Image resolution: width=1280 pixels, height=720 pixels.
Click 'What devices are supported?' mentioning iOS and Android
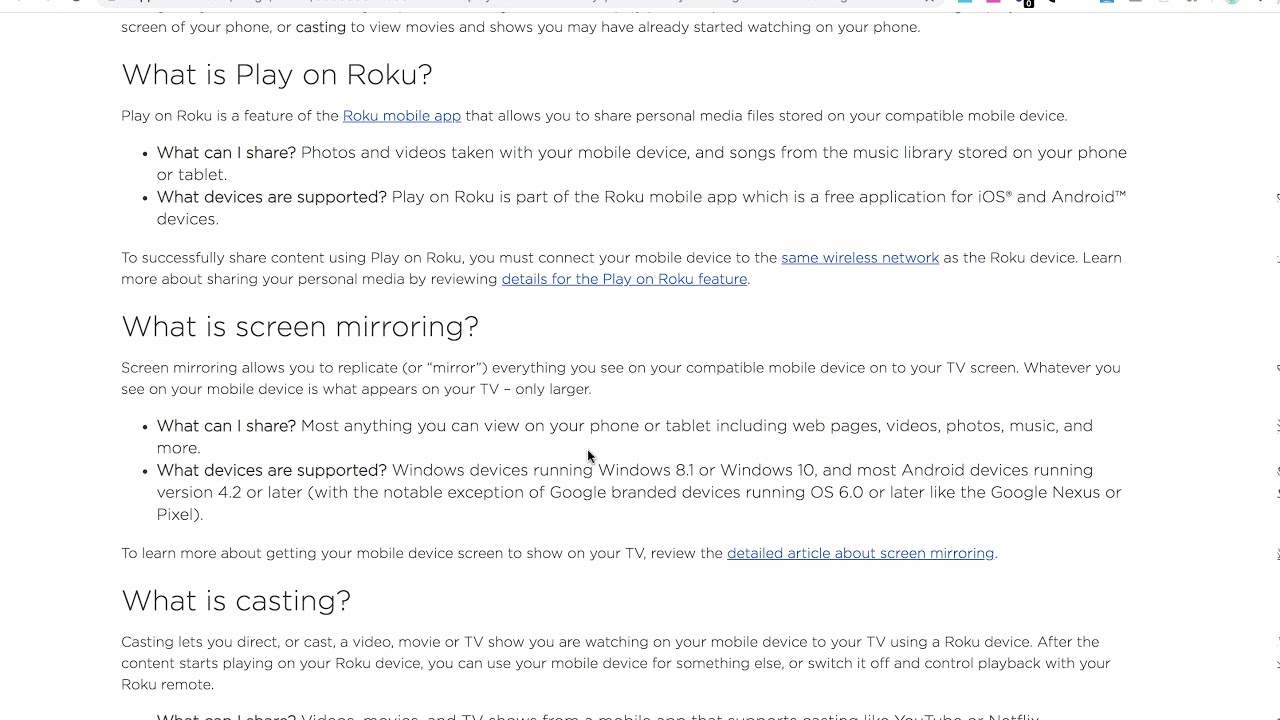[271, 197]
